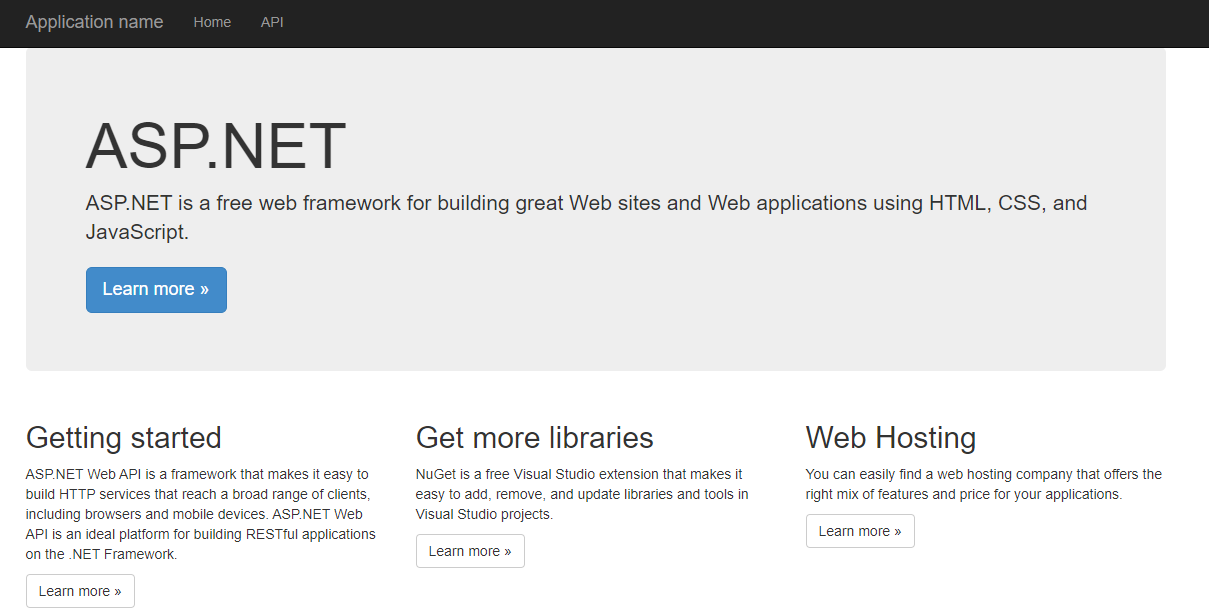This screenshot has width=1209, height=615.
Task: Click Learn more under Get more libraries
Action: [470, 551]
